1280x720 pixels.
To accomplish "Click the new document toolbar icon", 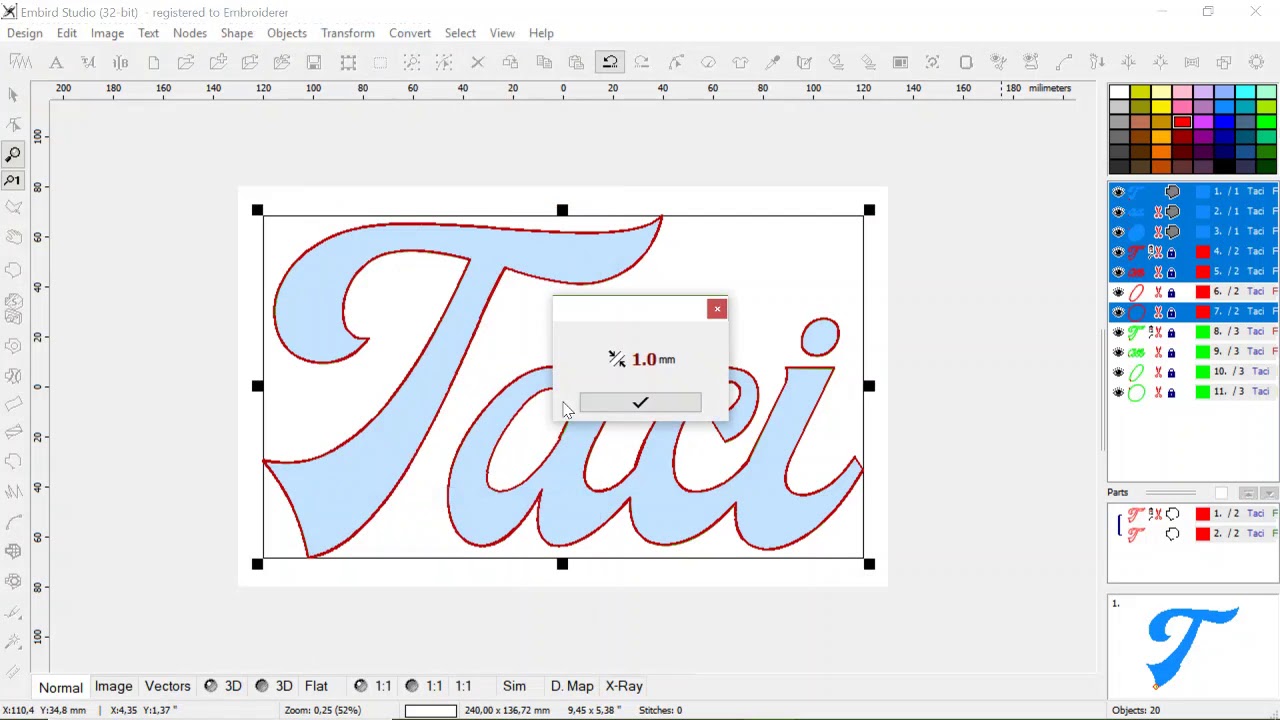I will coord(153,62).
